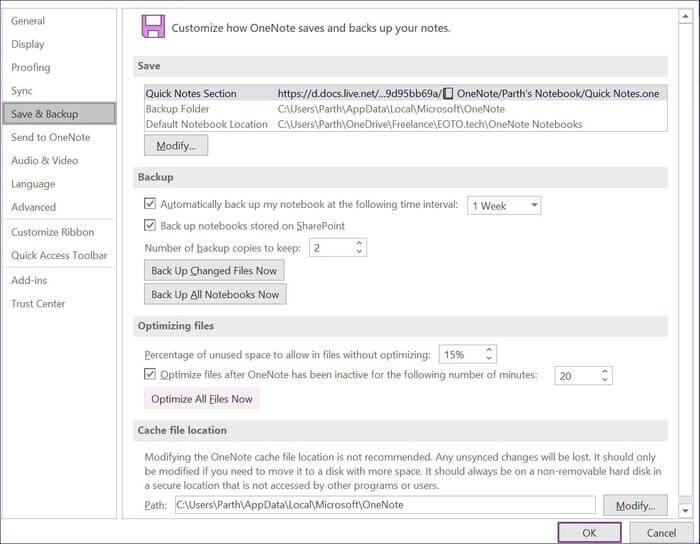The width and height of the screenshot is (700, 544).
Task: Open Advanced options
Action: pyautogui.click(x=33, y=207)
